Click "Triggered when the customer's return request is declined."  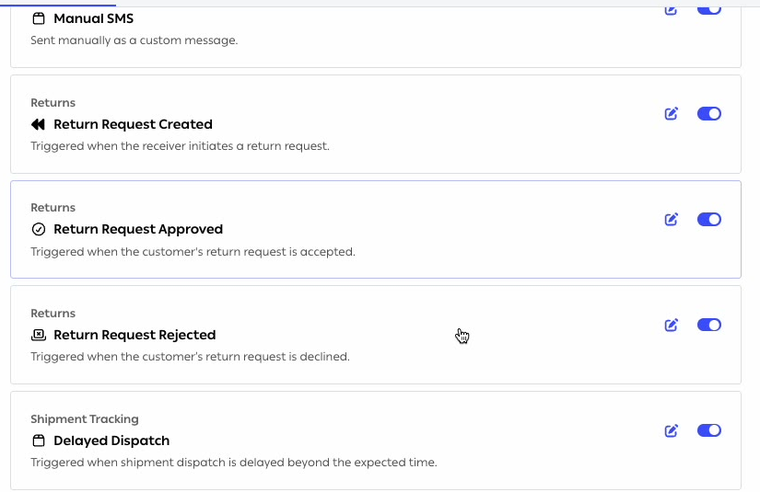pyautogui.click(x=190, y=357)
